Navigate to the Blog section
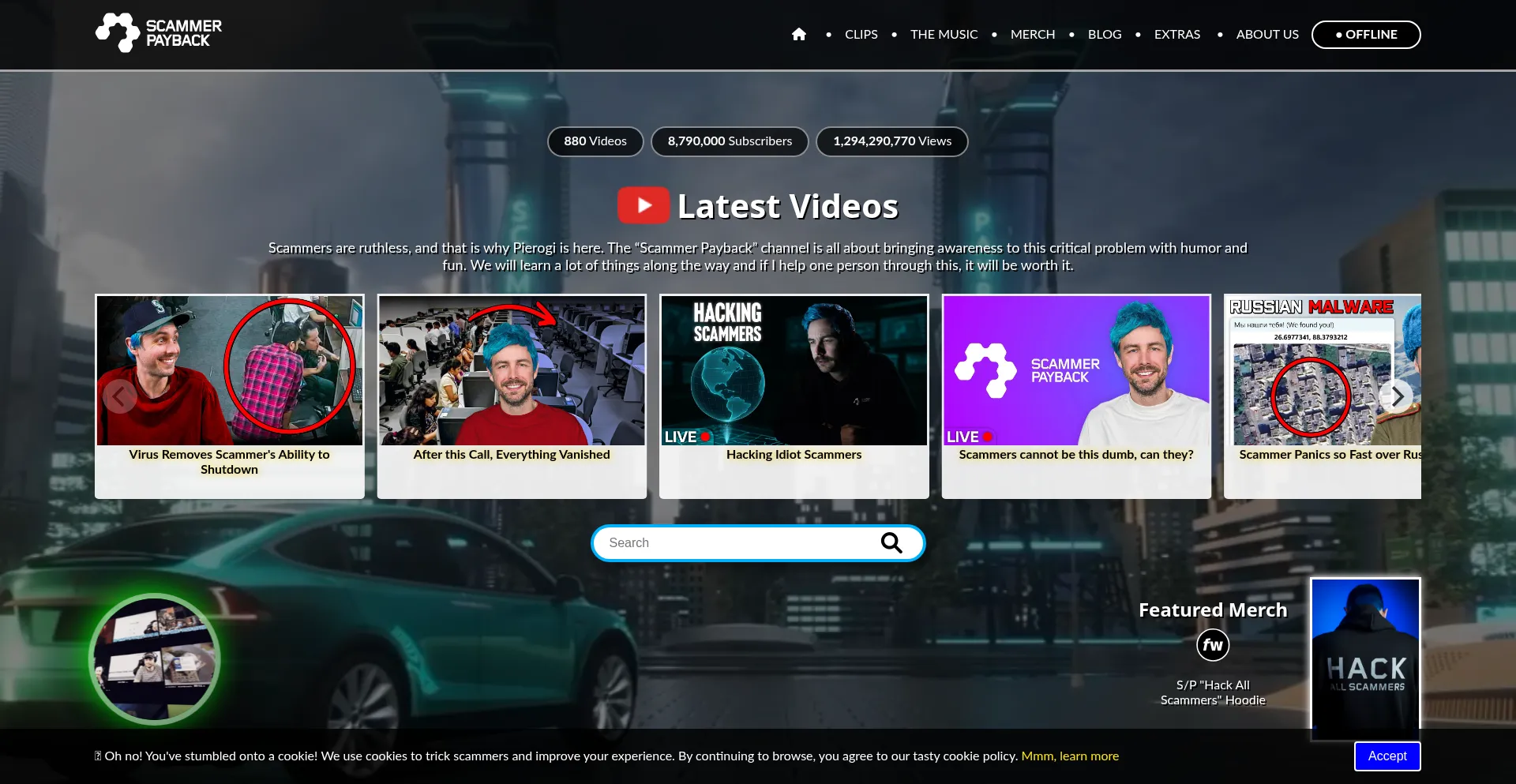 coord(1104,35)
